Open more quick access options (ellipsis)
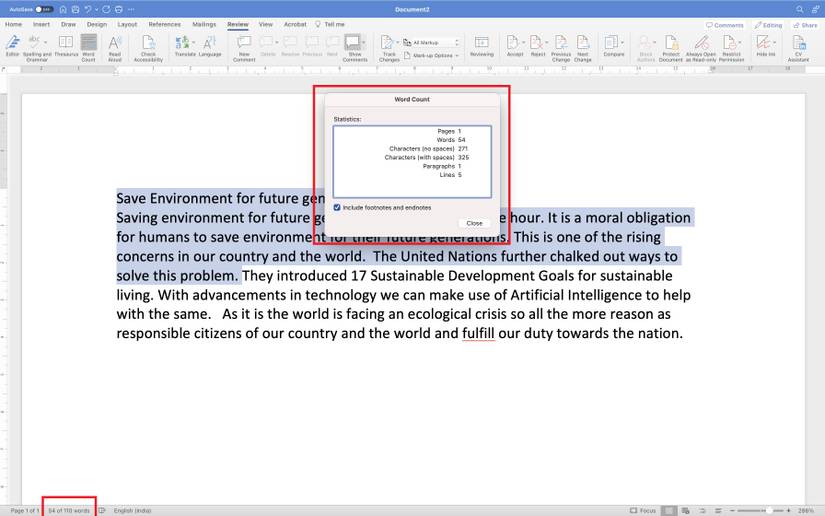Image resolution: width=825 pixels, height=516 pixels. click(131, 9)
